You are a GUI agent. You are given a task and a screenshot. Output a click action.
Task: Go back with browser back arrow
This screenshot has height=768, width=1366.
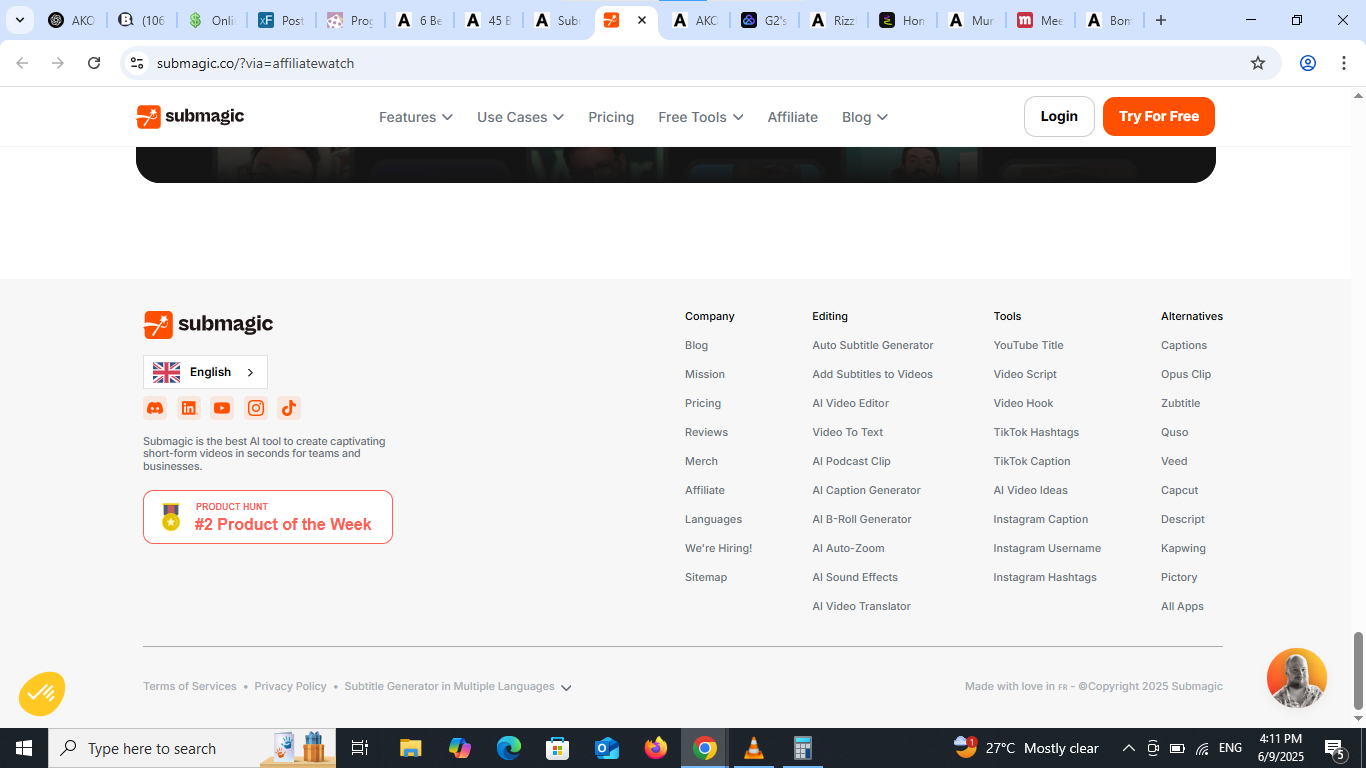pyautogui.click(x=22, y=63)
